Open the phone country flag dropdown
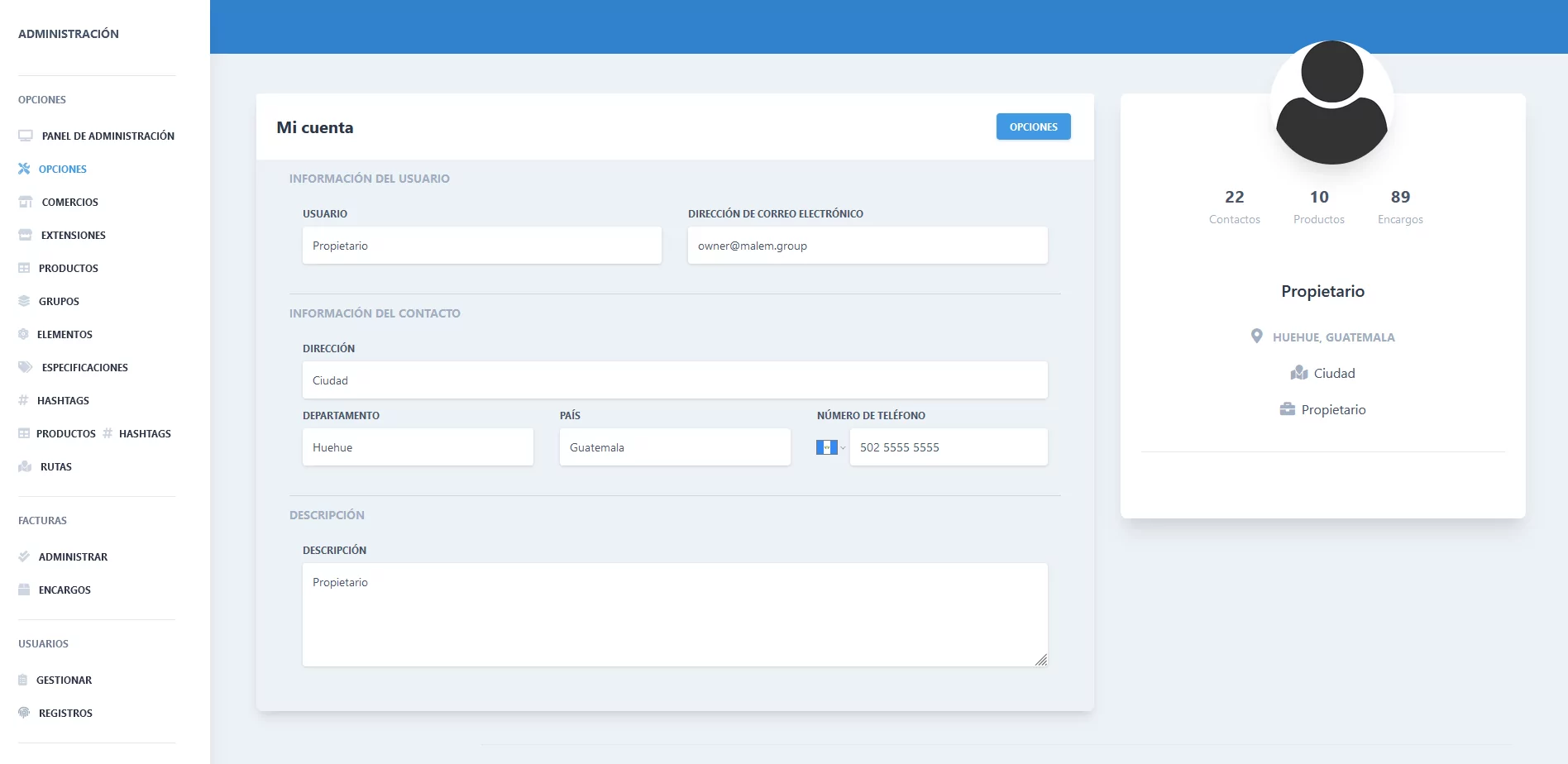This screenshot has height=764, width=1568. pos(831,447)
